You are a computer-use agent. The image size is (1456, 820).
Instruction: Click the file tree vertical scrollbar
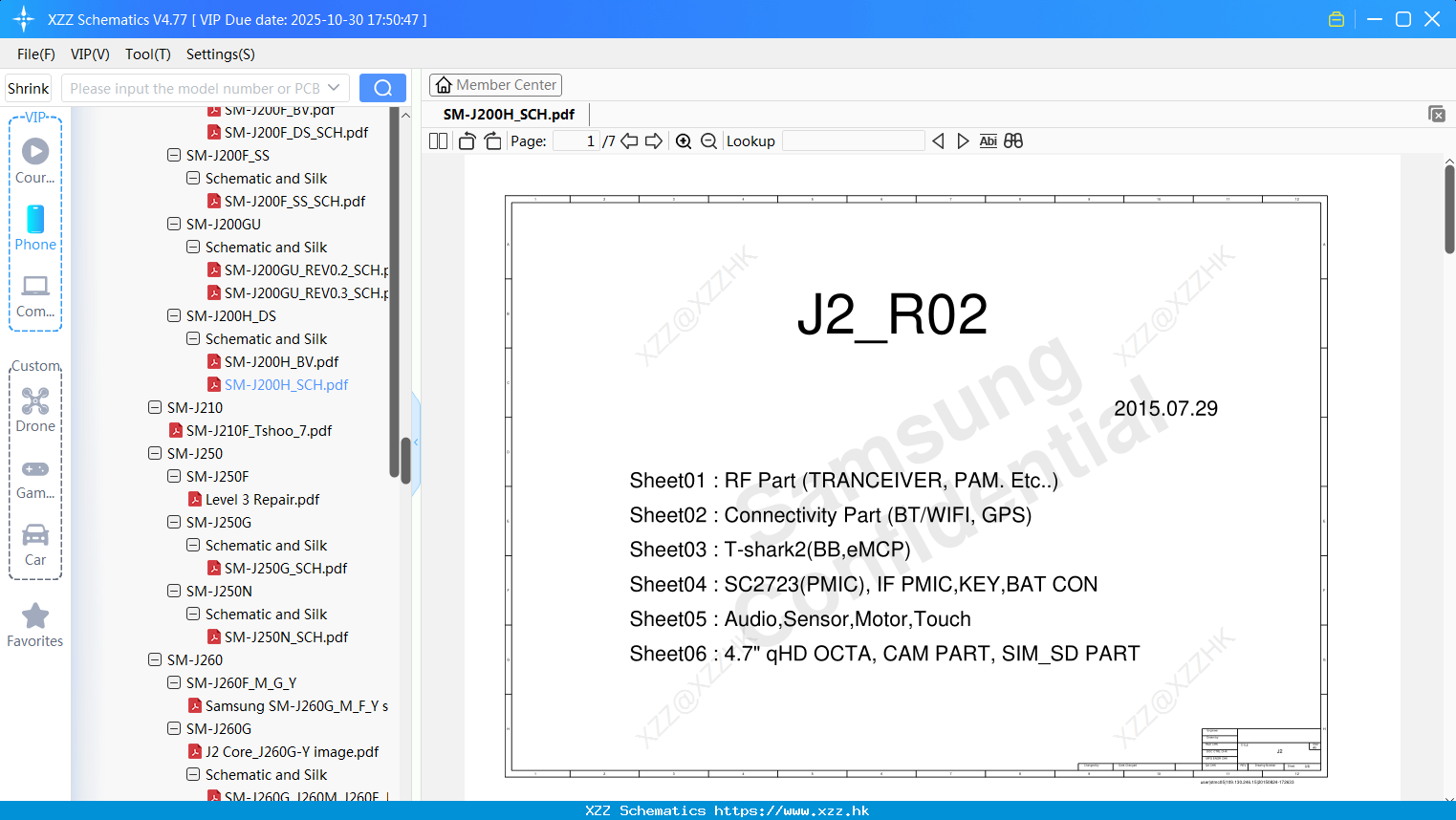(405, 461)
